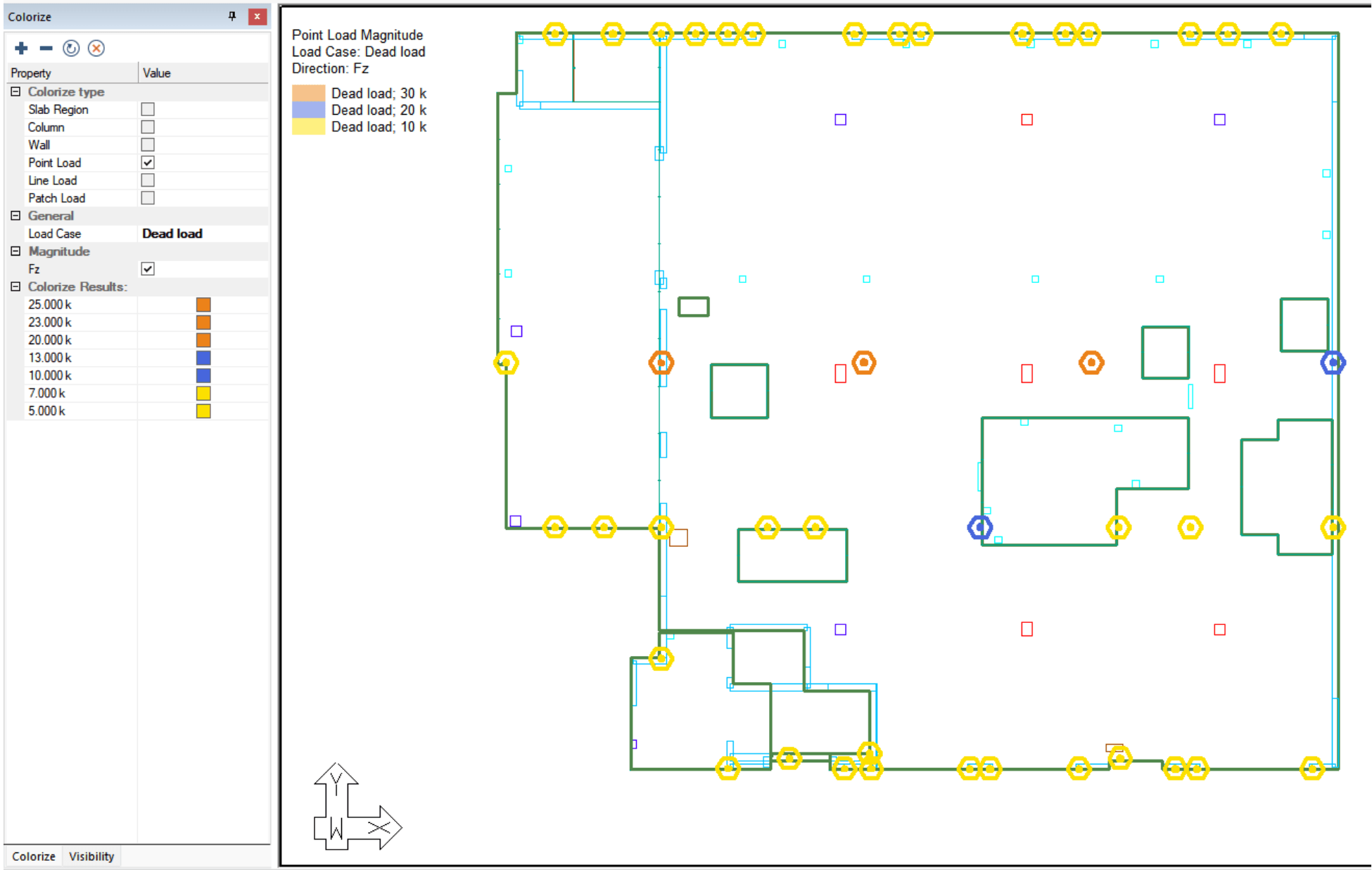
Task: Enable the Patch Load checkbox
Action: click(x=148, y=198)
